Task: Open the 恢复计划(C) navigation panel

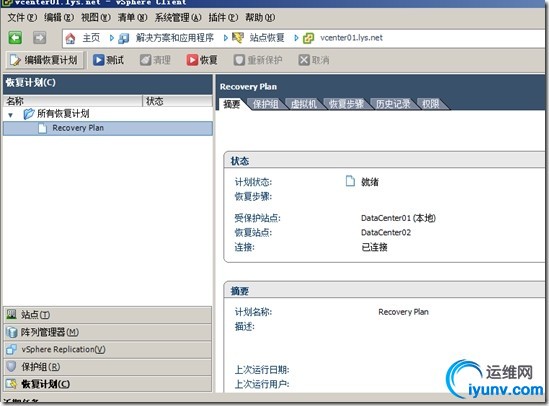Action: [x=107, y=384]
